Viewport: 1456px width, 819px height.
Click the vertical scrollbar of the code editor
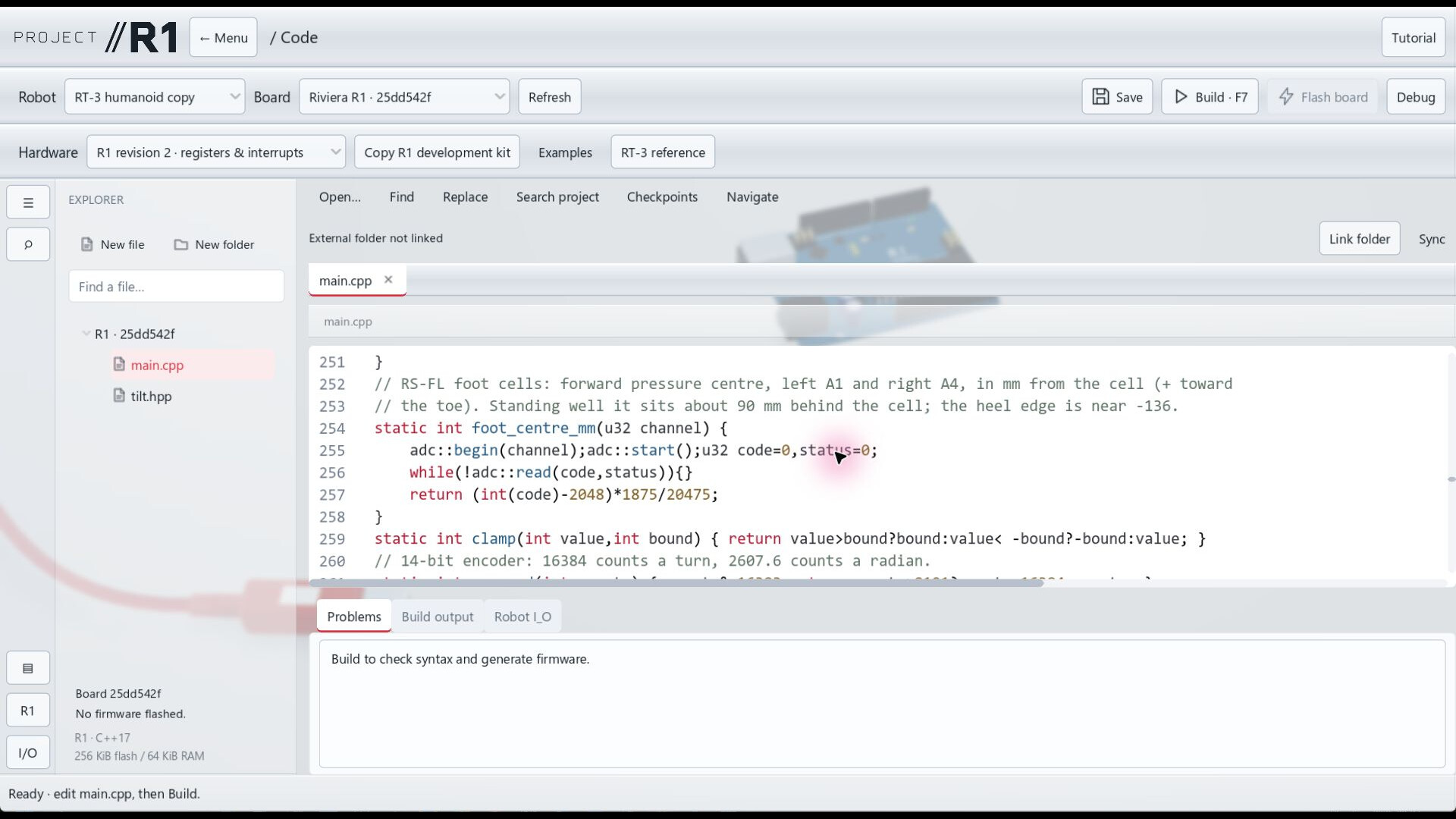pyautogui.click(x=1451, y=479)
